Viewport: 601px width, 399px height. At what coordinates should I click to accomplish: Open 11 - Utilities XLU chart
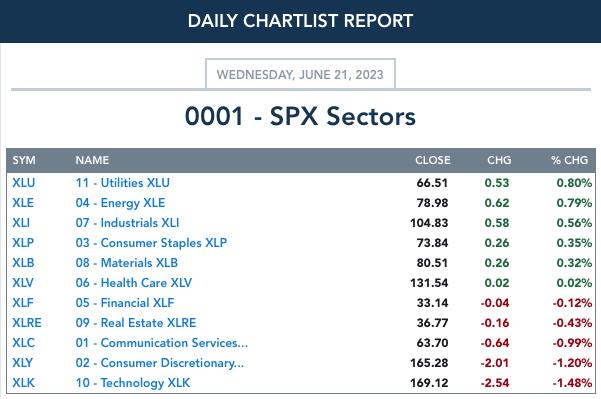pos(123,183)
